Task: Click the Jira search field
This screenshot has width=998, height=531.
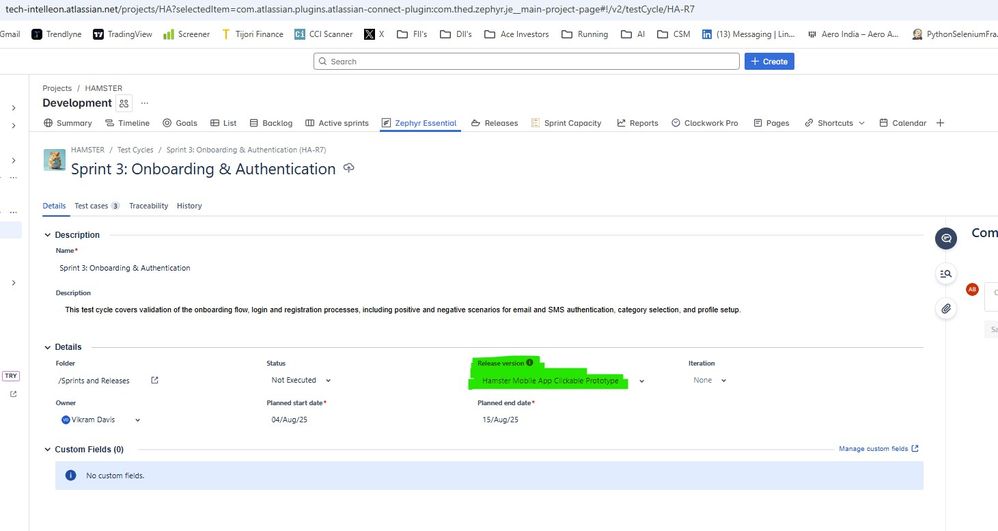Action: (x=526, y=61)
